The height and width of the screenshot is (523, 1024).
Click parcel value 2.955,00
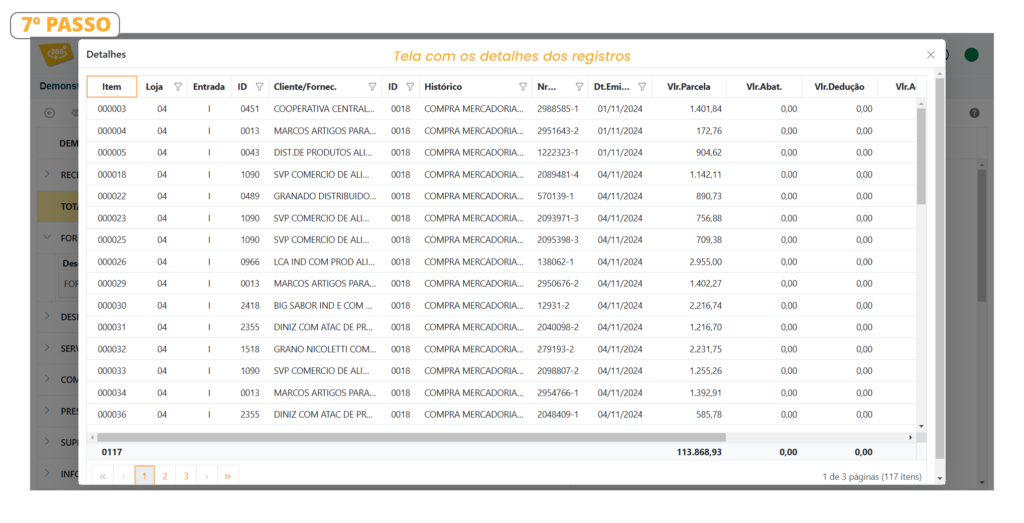[705, 262]
